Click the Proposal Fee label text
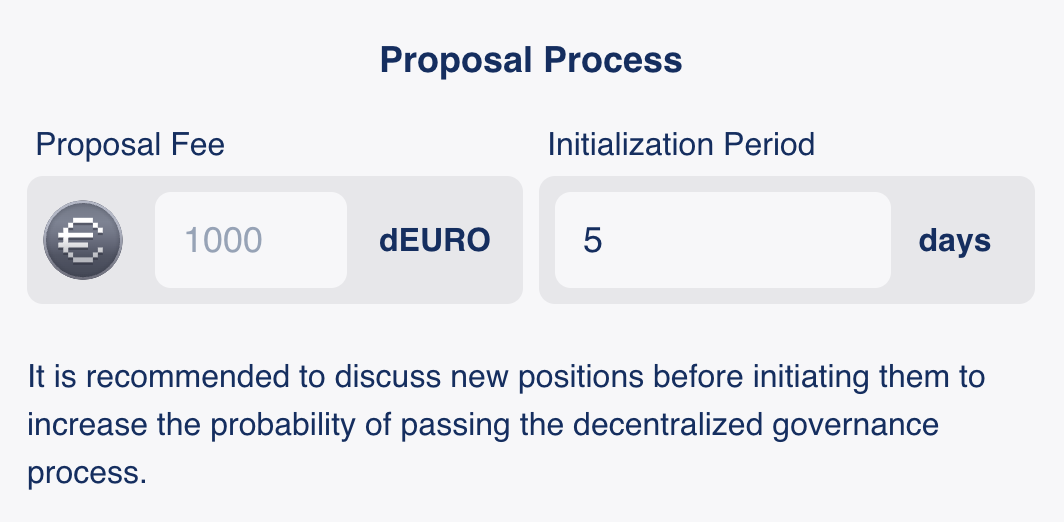 click(130, 144)
